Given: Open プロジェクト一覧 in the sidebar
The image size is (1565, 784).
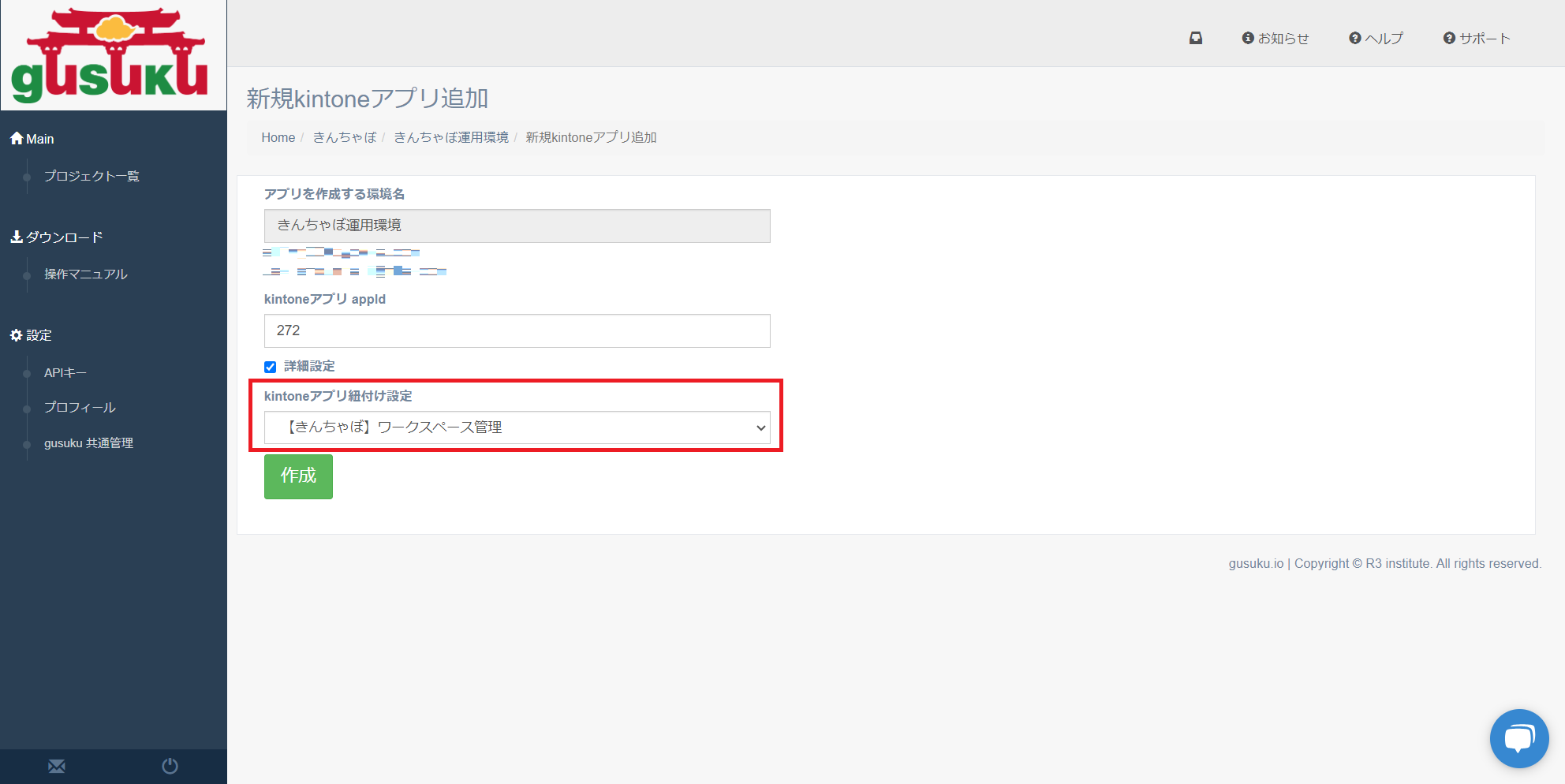Looking at the screenshot, I should point(92,176).
